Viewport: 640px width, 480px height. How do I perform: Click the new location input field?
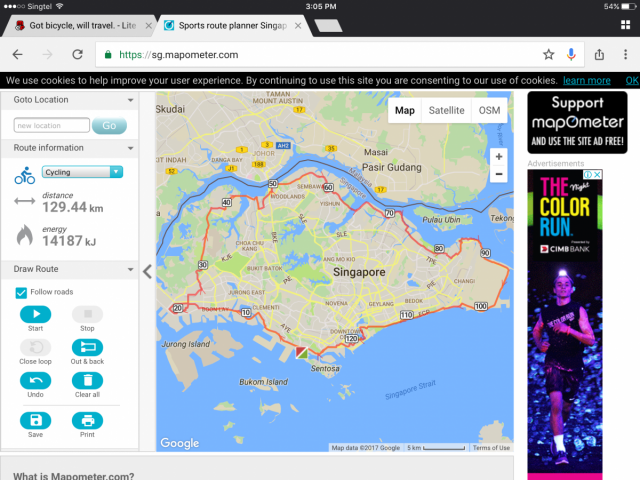click(x=51, y=125)
